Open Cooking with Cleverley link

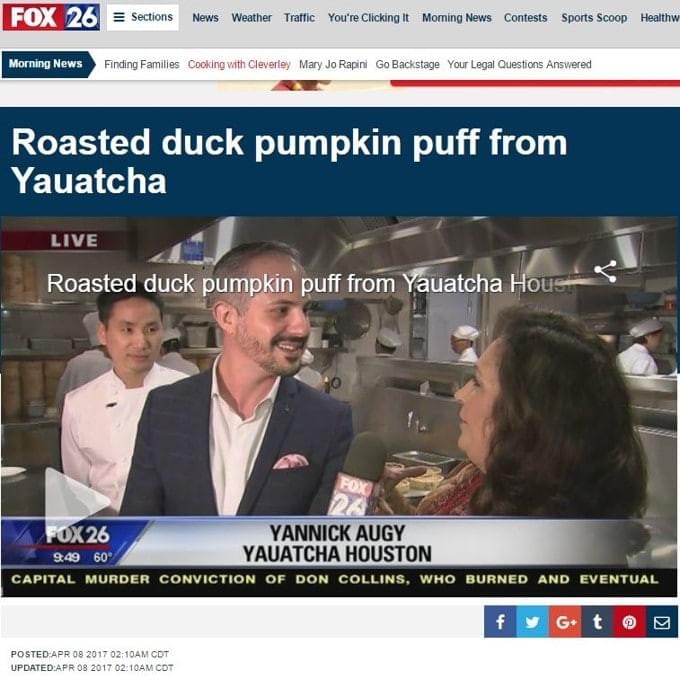point(239,64)
